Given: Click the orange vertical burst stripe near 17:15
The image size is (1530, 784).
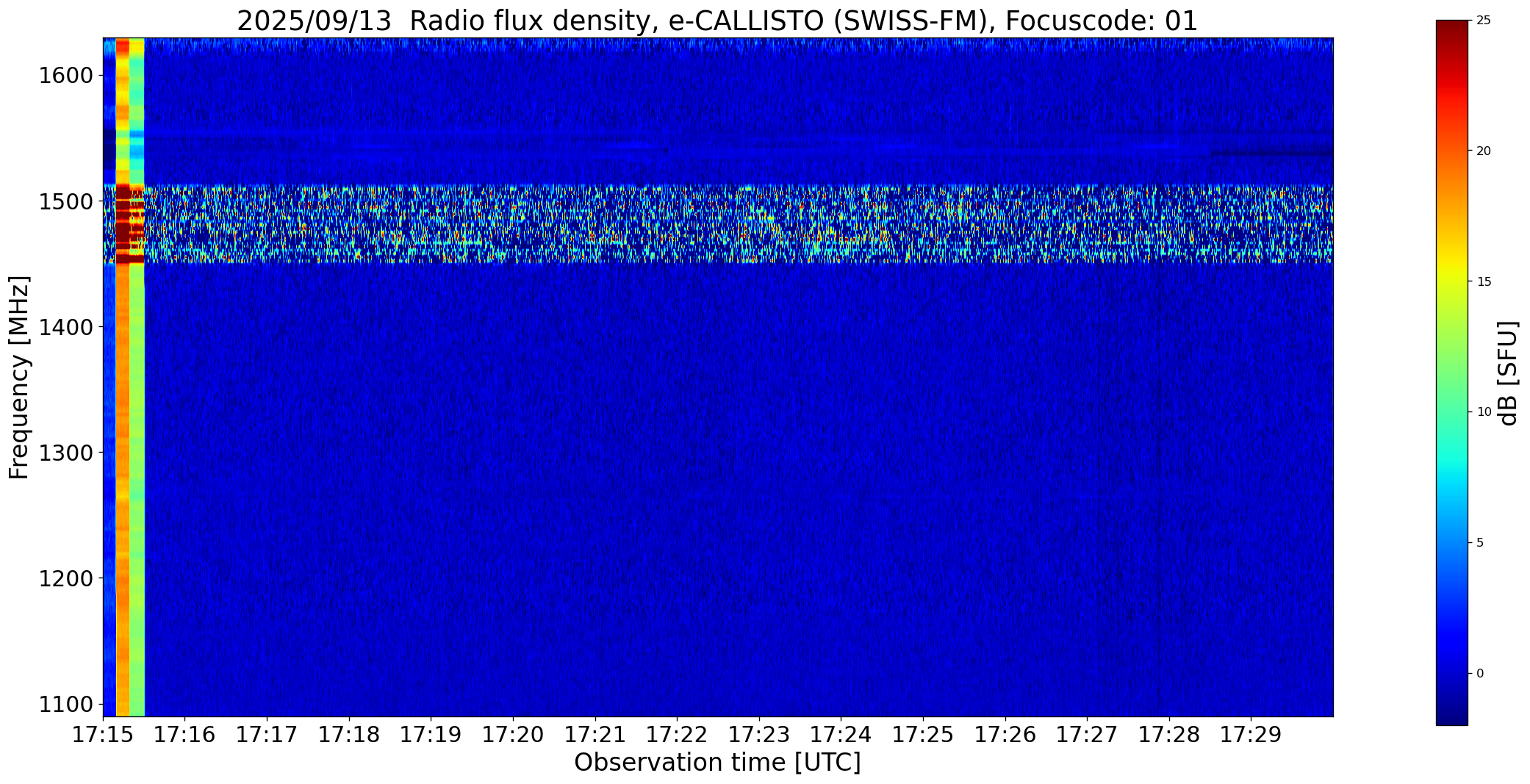Looking at the screenshot, I should click(123, 377).
